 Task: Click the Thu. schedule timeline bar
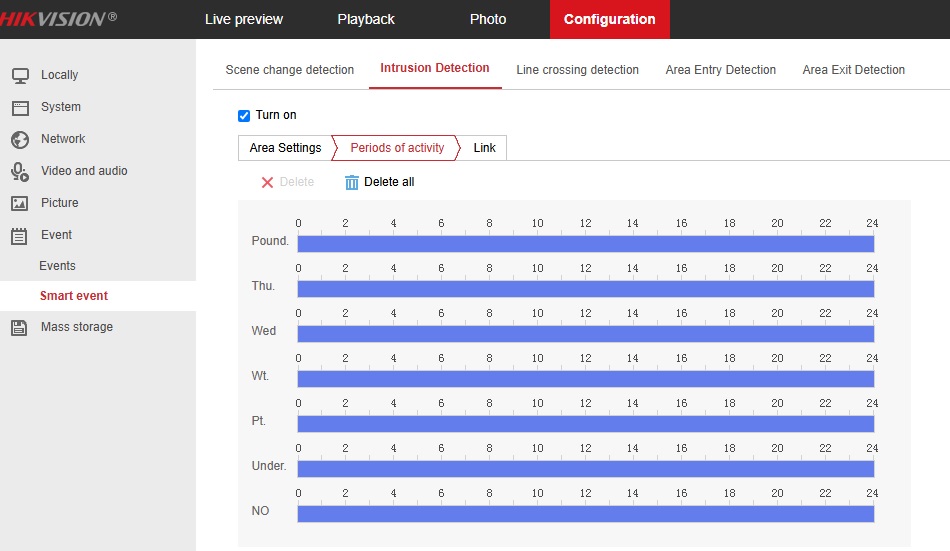585,289
